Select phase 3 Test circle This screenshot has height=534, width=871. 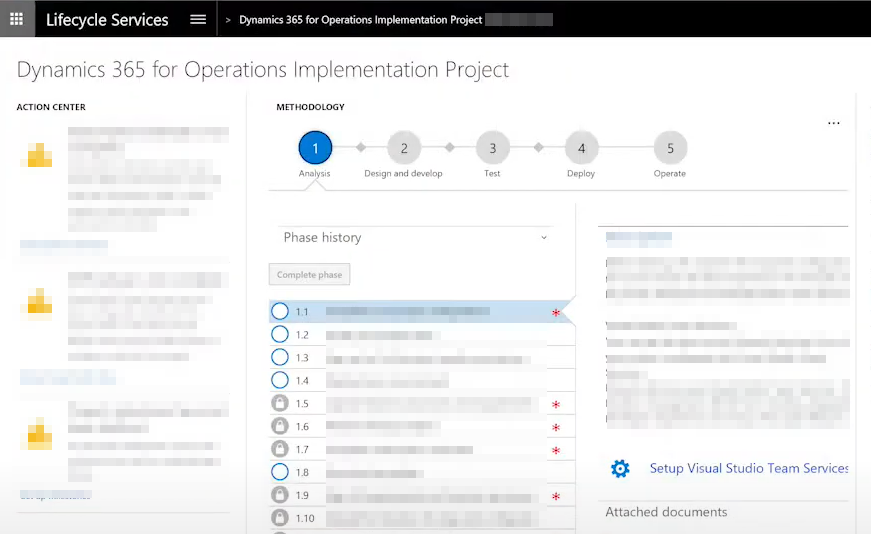[x=493, y=148]
